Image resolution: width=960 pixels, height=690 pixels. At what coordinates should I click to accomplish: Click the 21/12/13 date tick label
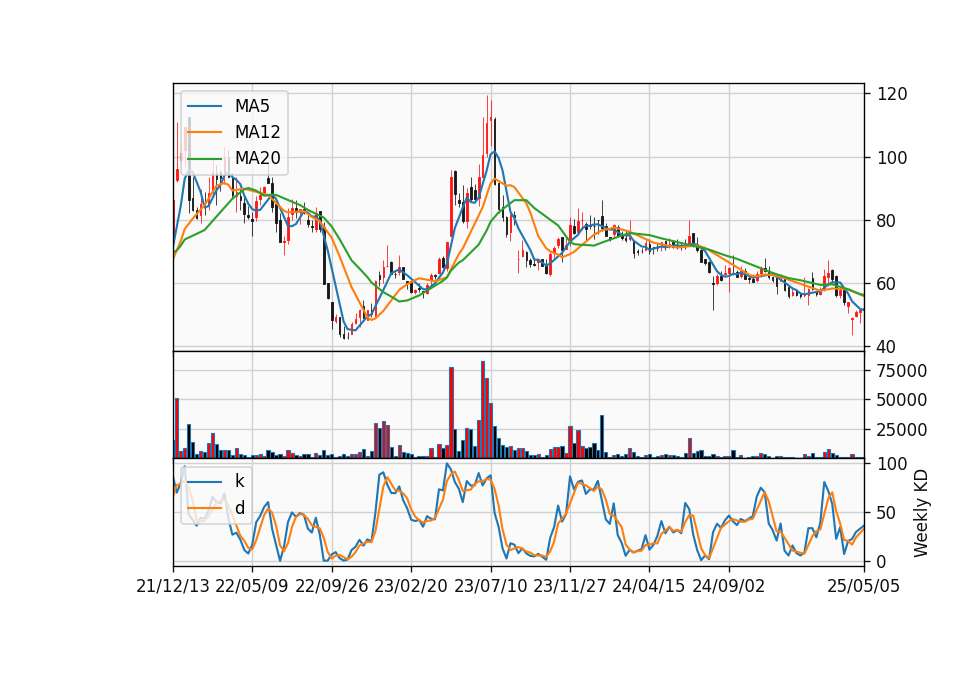tap(173, 586)
